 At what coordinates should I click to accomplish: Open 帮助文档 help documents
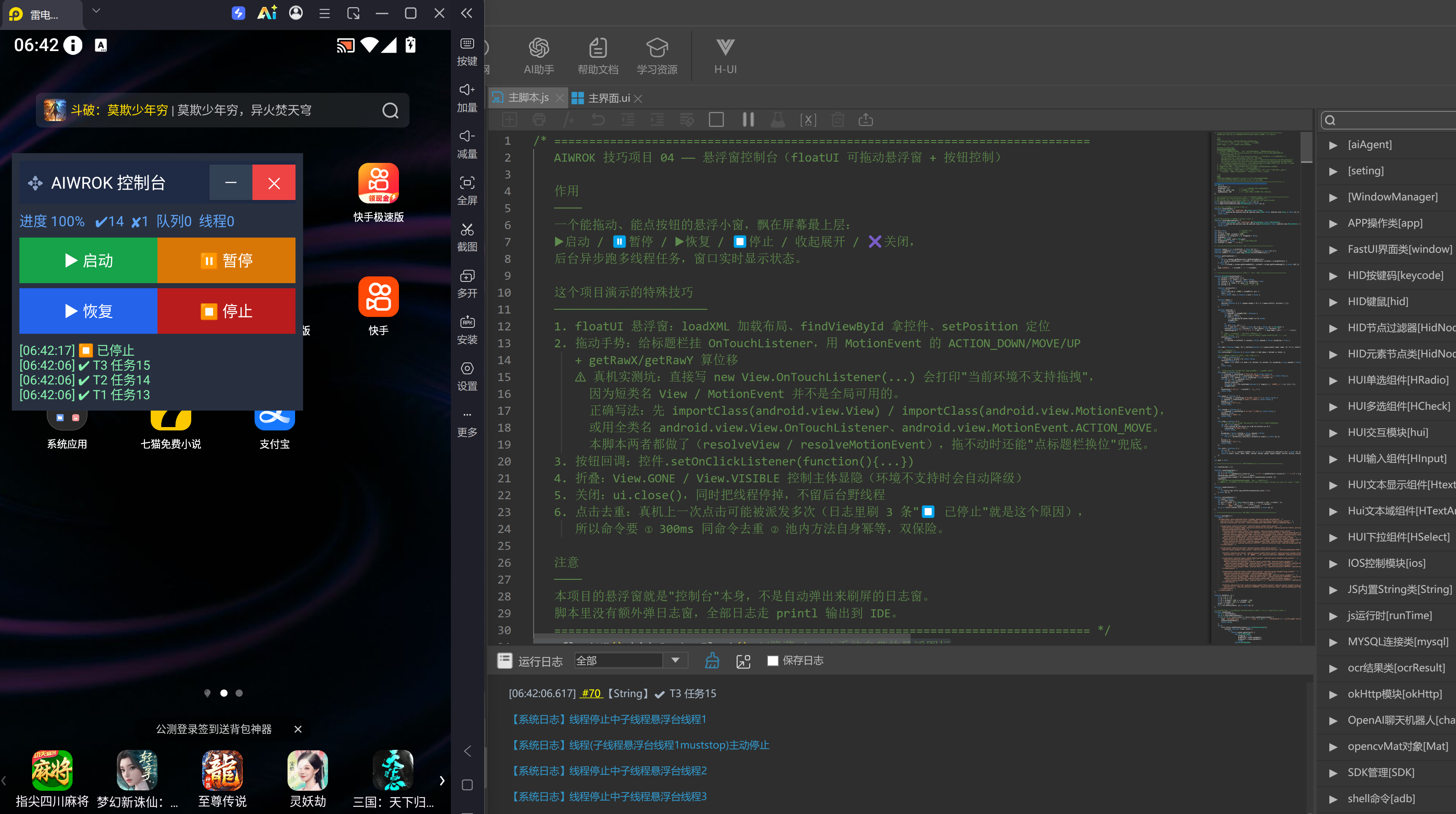[597, 56]
